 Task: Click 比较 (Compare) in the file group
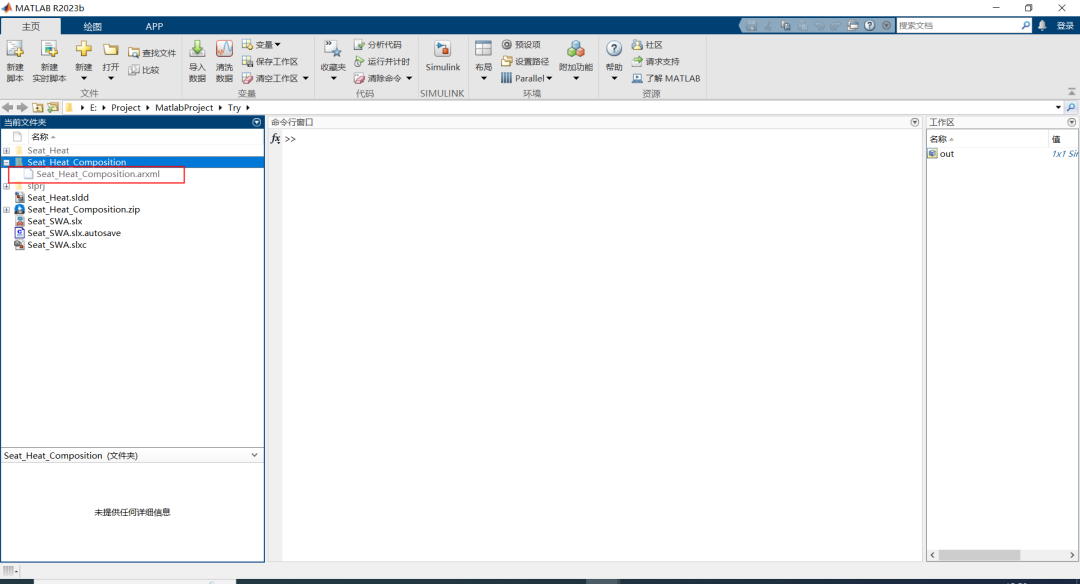click(144, 70)
